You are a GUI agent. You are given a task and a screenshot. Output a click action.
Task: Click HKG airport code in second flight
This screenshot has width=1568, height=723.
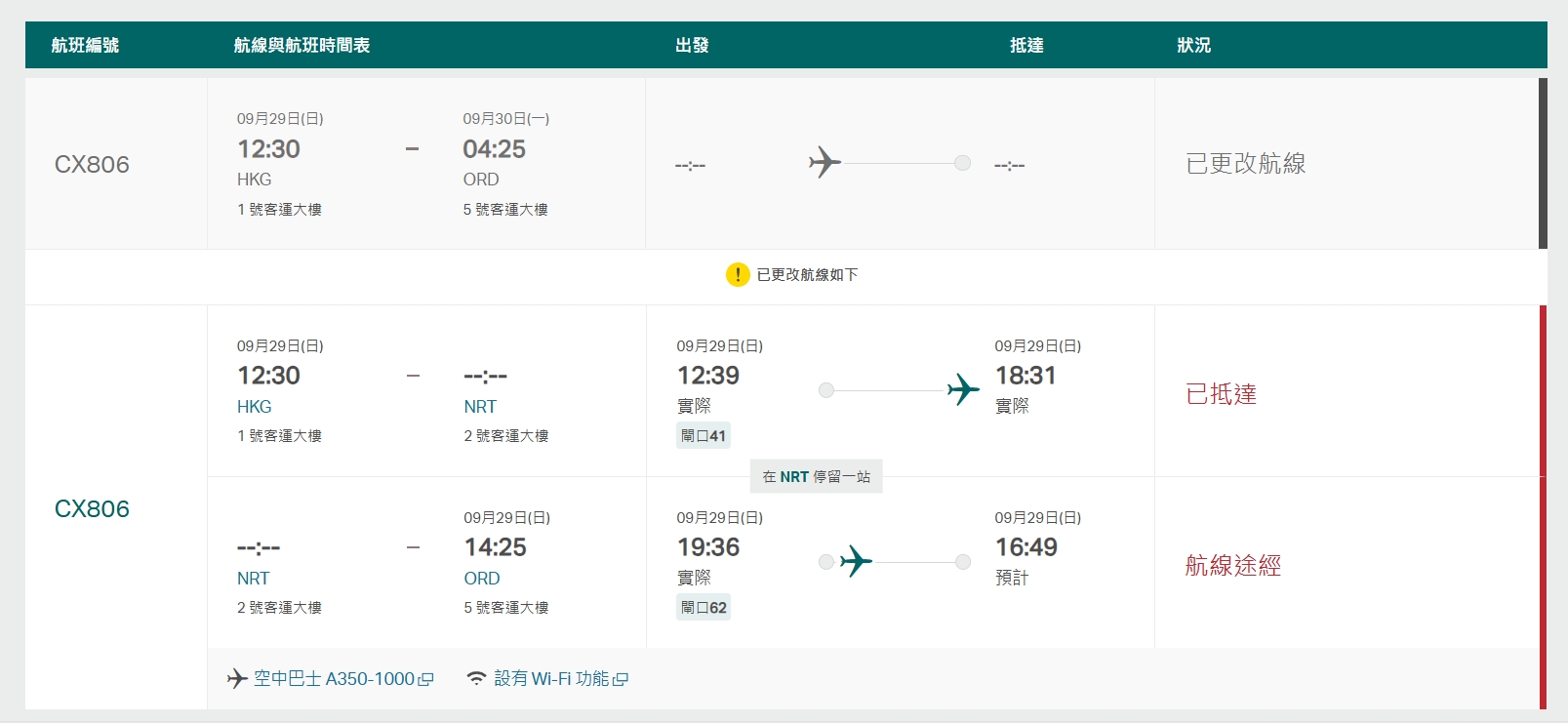[254, 406]
